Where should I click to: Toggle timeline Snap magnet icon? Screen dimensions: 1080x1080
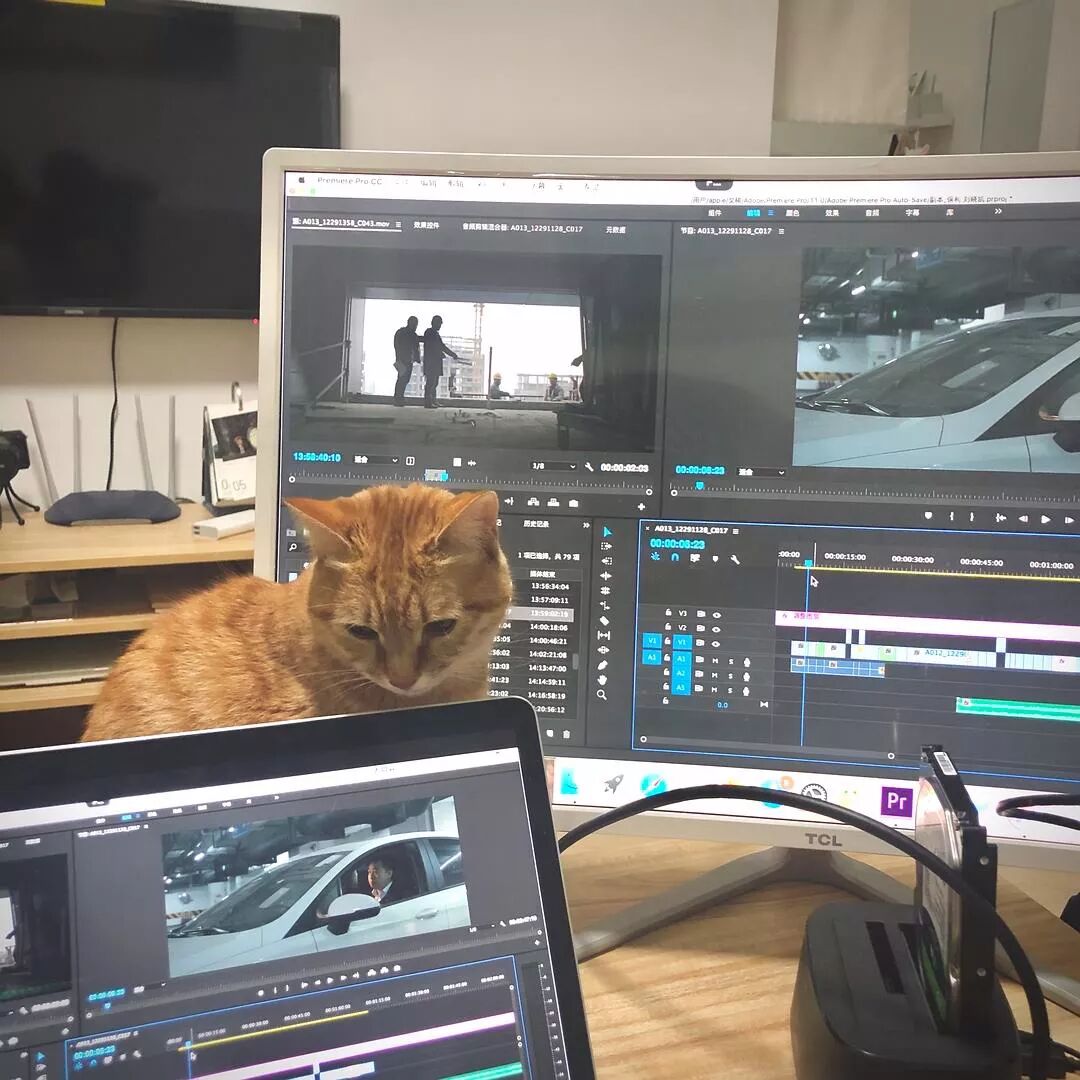(x=675, y=557)
